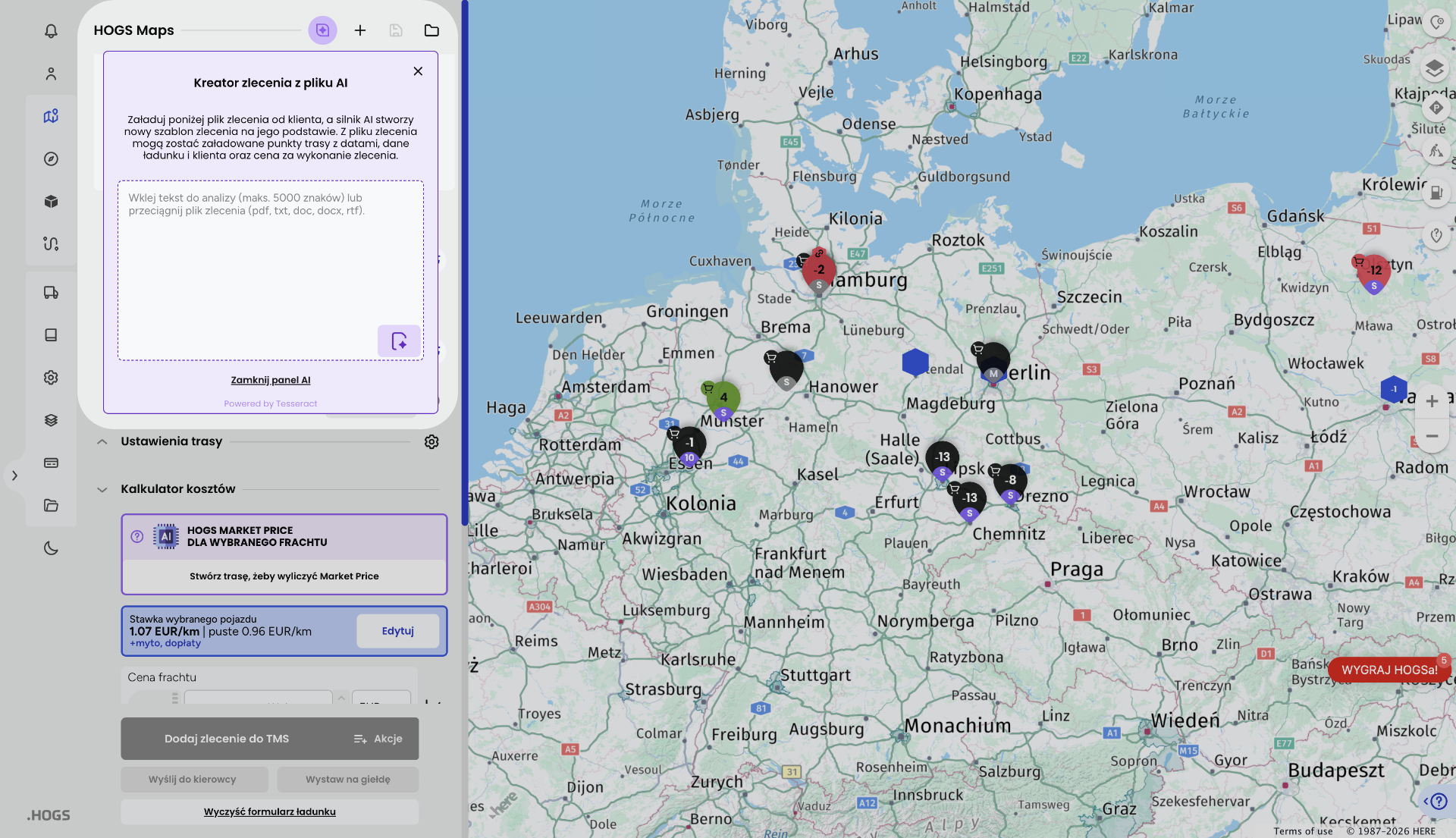Viewport: 1456px width, 838px height.
Task: Open the map layers selector
Action: (1434, 68)
